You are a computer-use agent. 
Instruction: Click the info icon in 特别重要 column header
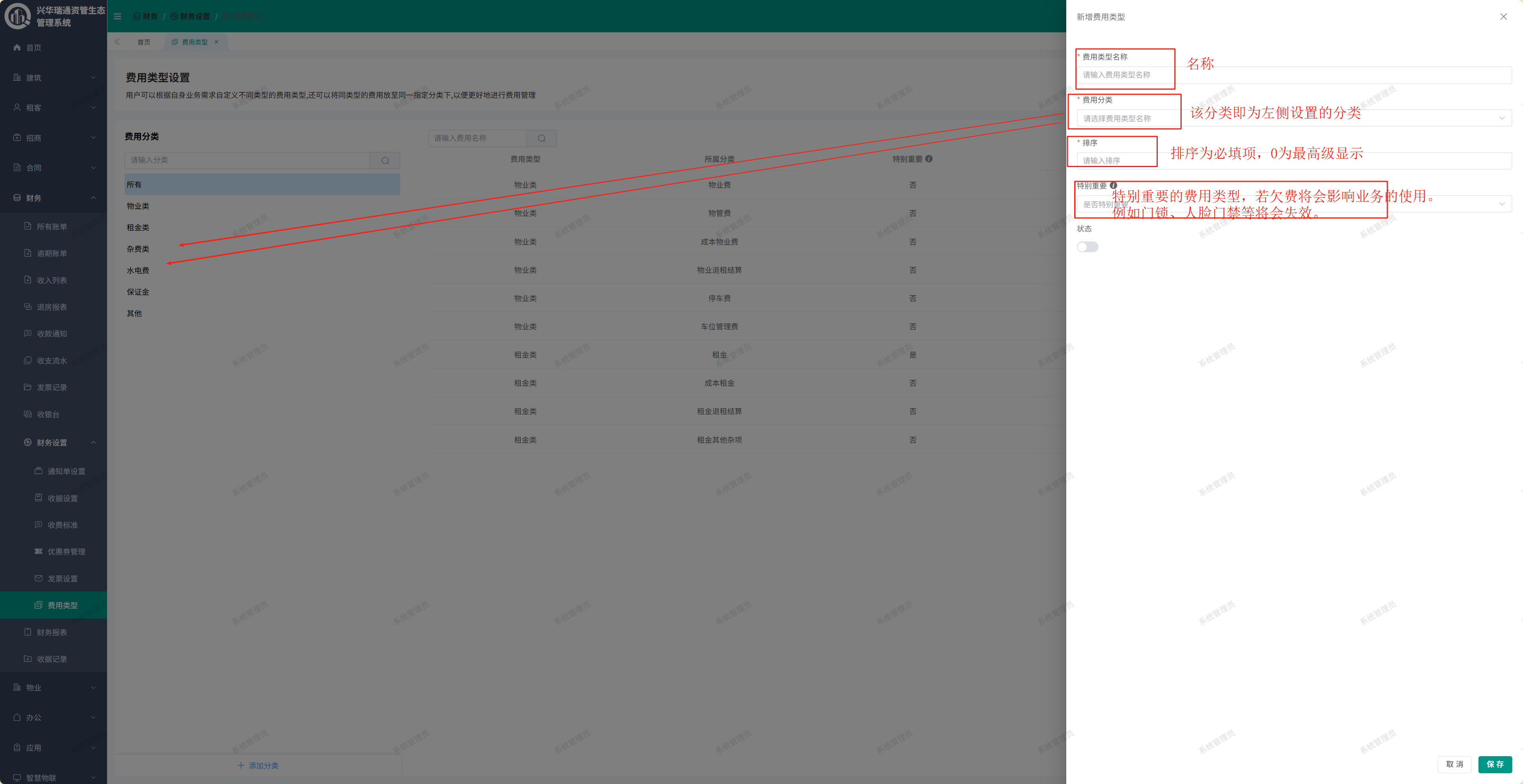click(929, 159)
